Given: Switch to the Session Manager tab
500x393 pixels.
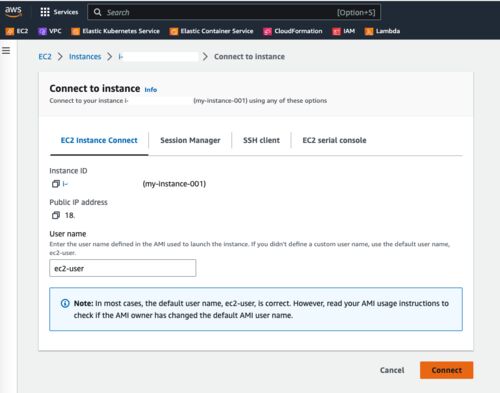Looking at the screenshot, I should 190,140.
